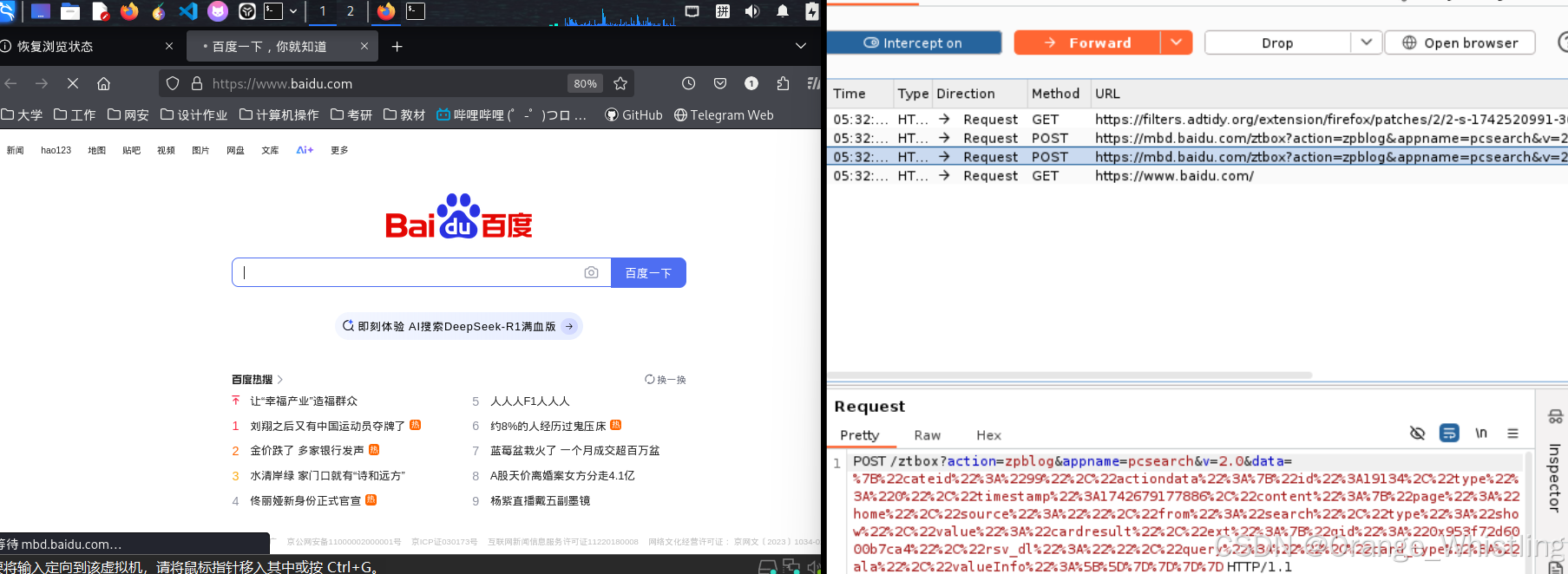Viewport: 1568px width, 574px height.
Task: Open Baidu hao123 link
Action: [x=56, y=150]
